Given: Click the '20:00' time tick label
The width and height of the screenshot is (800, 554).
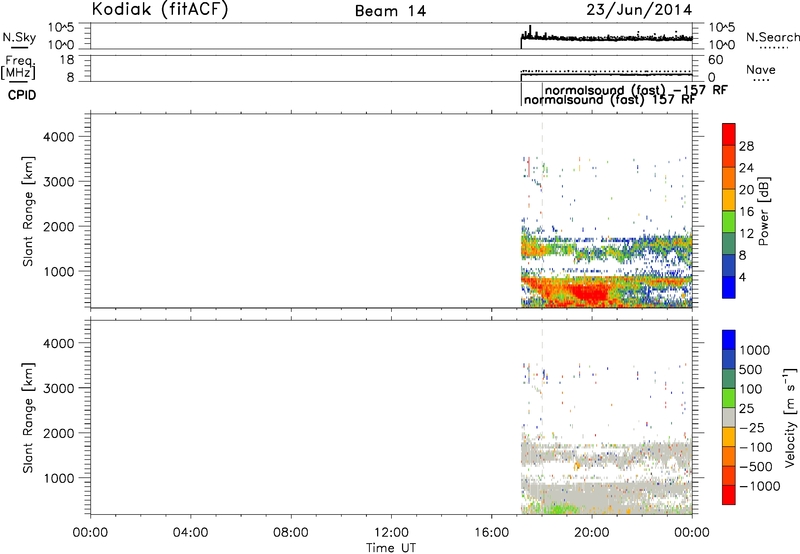Looking at the screenshot, I should tap(592, 533).
